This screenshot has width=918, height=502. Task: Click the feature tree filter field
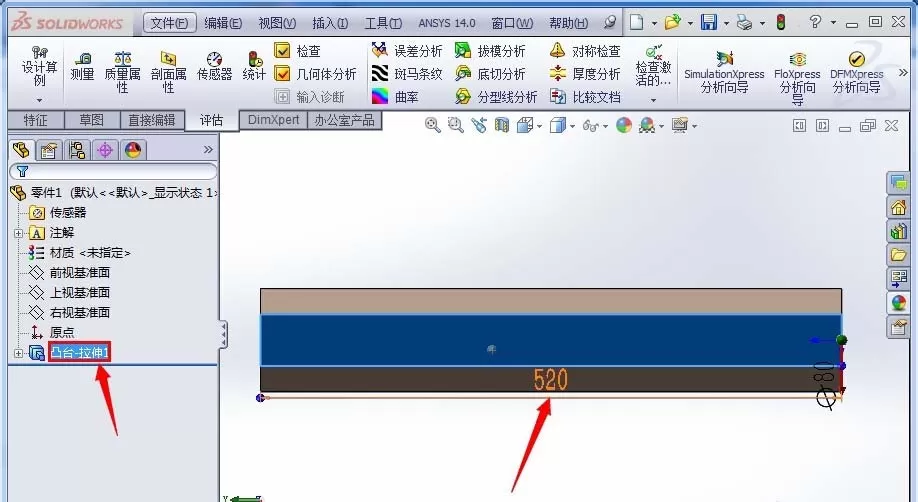(114, 171)
